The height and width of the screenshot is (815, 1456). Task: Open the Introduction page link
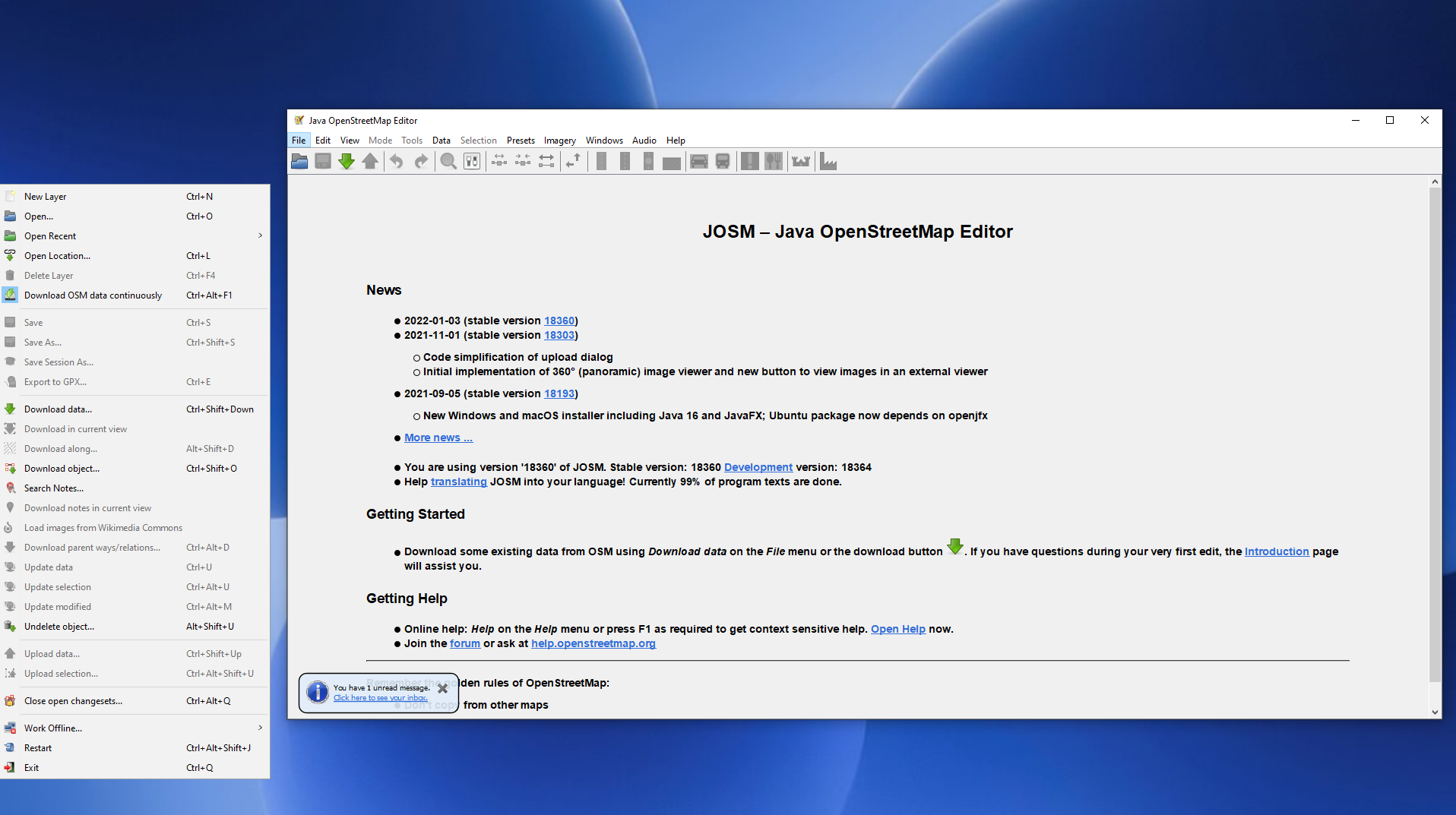(1277, 551)
